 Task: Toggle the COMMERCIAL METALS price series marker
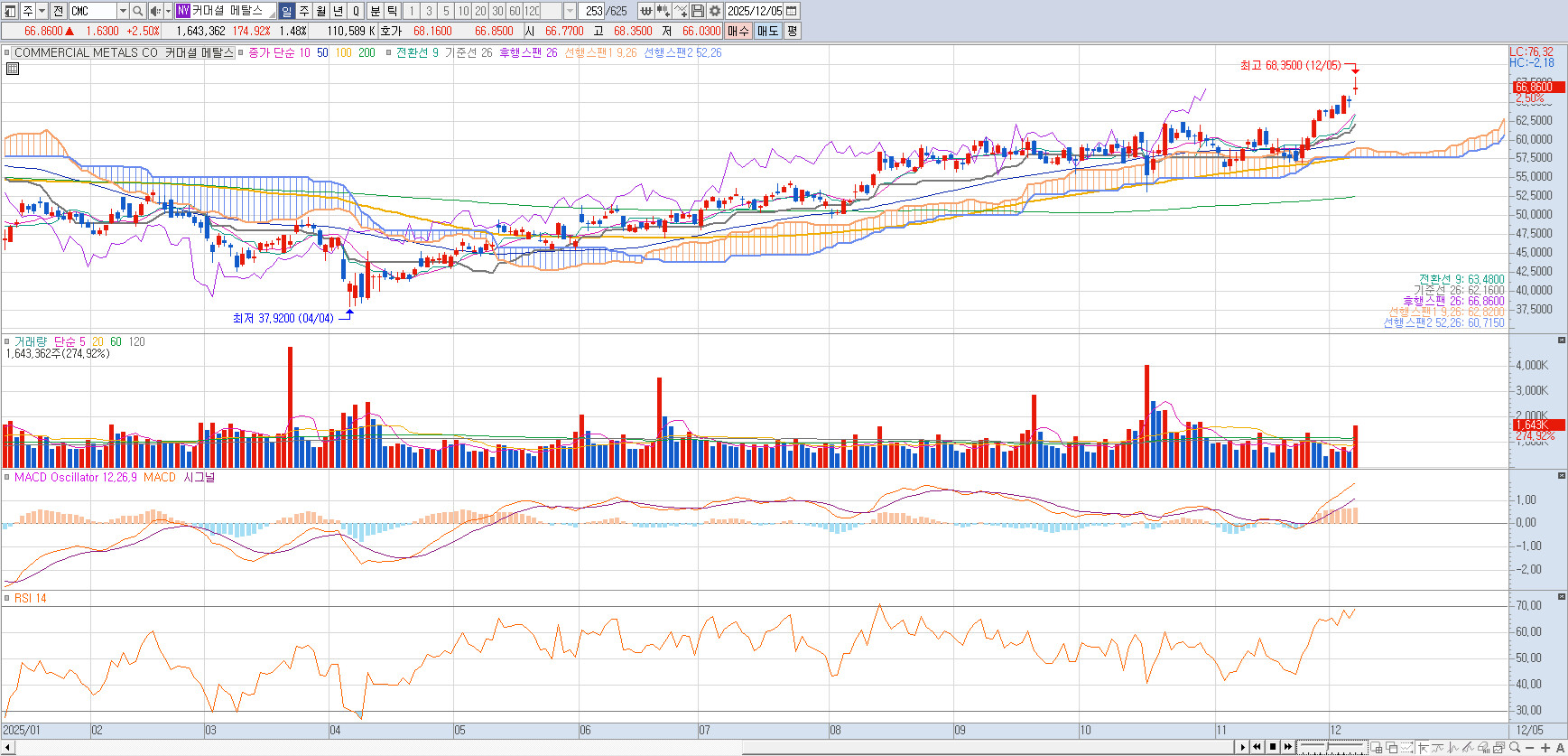pos(7,52)
